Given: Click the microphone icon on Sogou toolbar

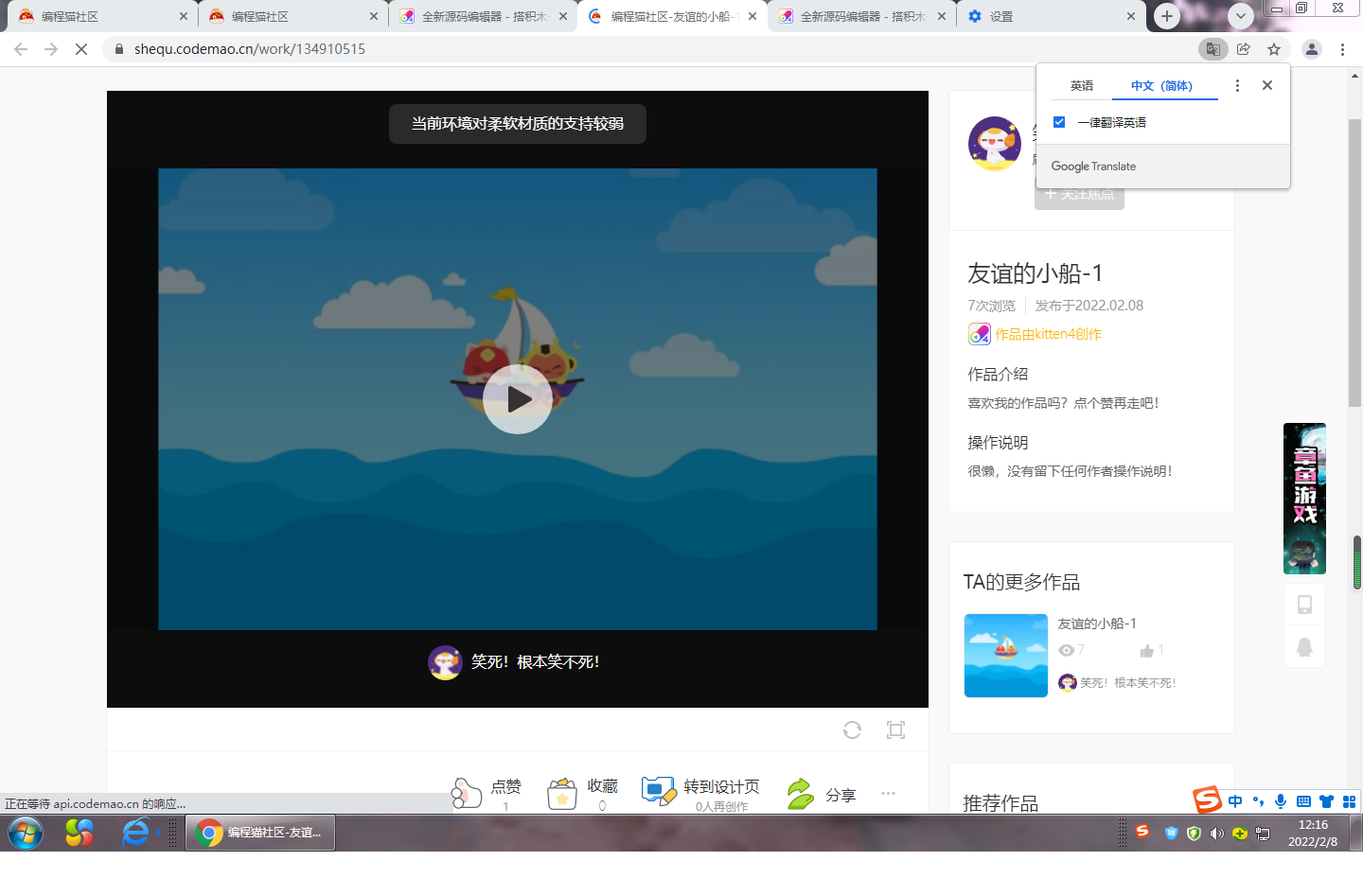Looking at the screenshot, I should pyautogui.click(x=1281, y=801).
